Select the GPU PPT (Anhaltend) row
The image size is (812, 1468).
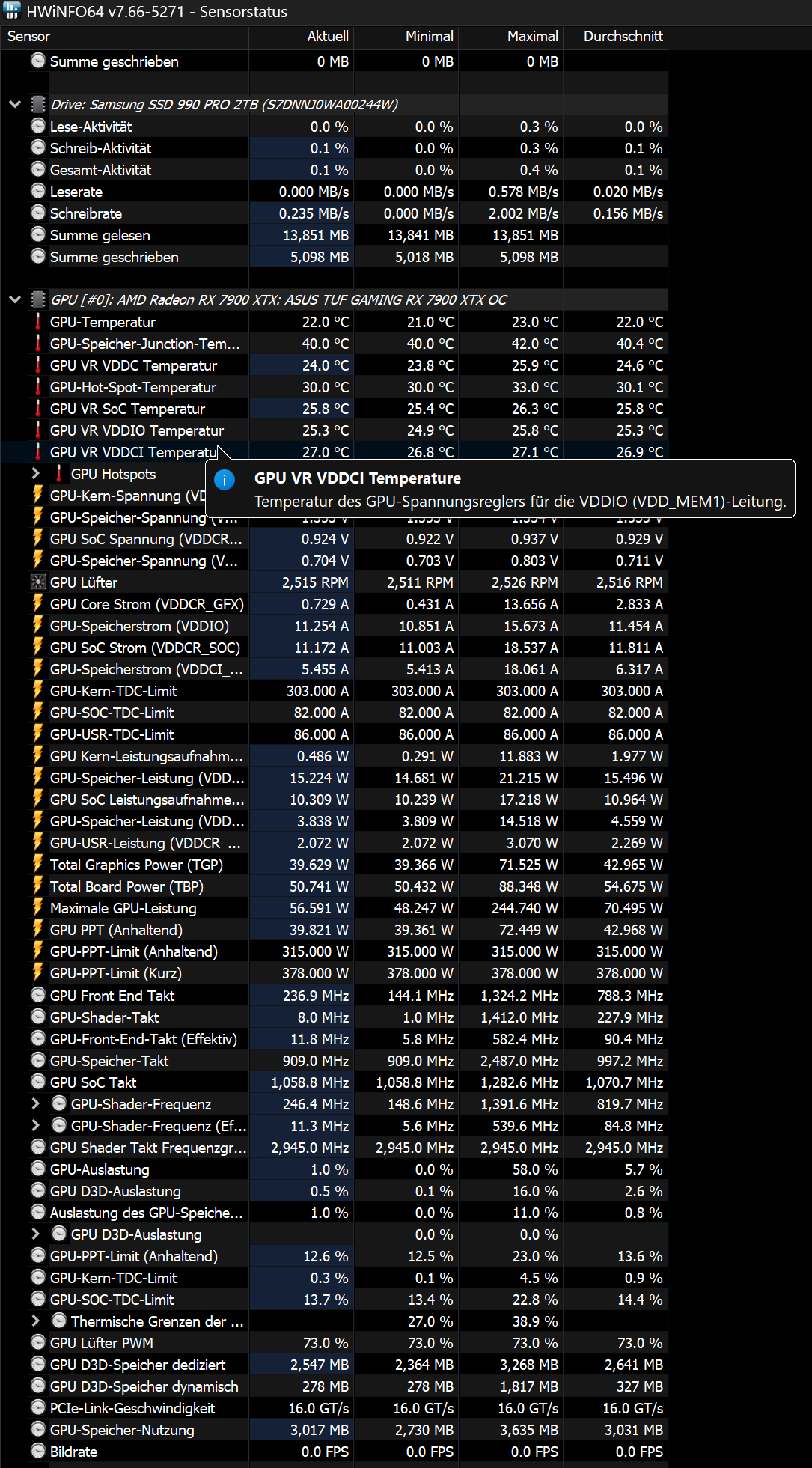[334, 930]
